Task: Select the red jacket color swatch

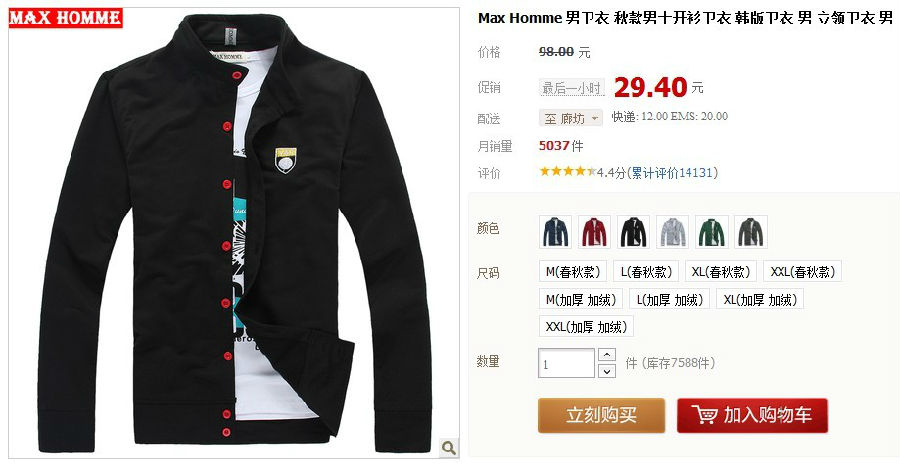Action: [595, 232]
